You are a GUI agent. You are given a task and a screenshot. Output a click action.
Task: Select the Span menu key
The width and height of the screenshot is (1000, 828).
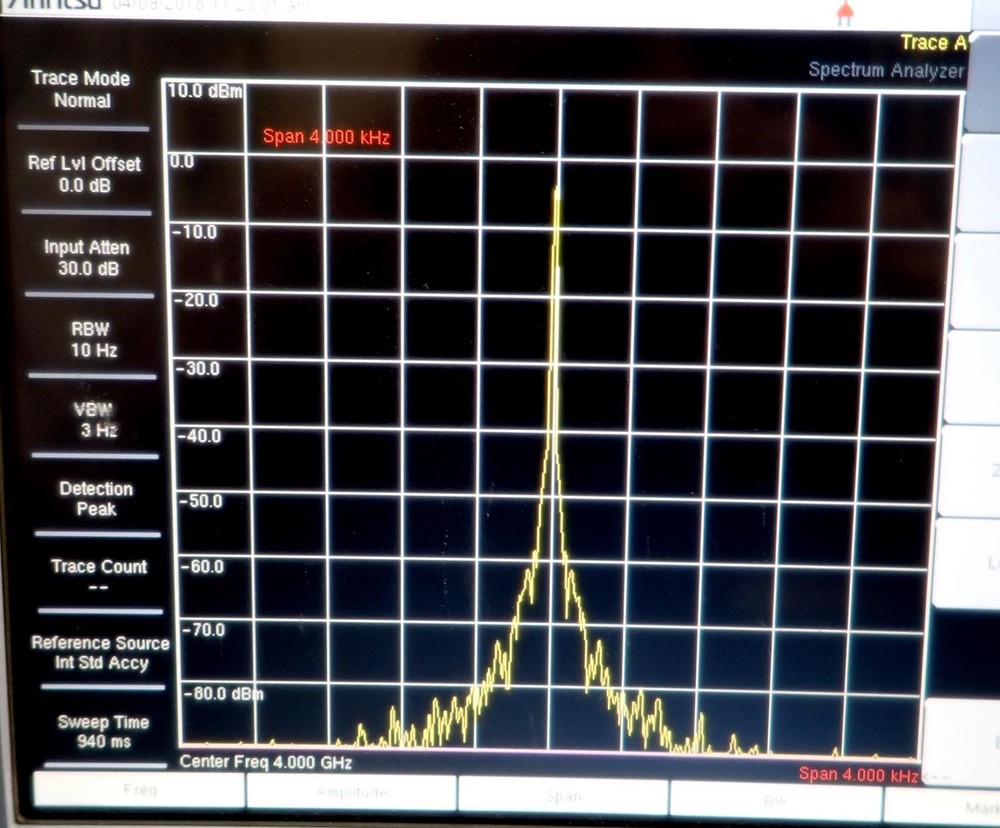562,795
